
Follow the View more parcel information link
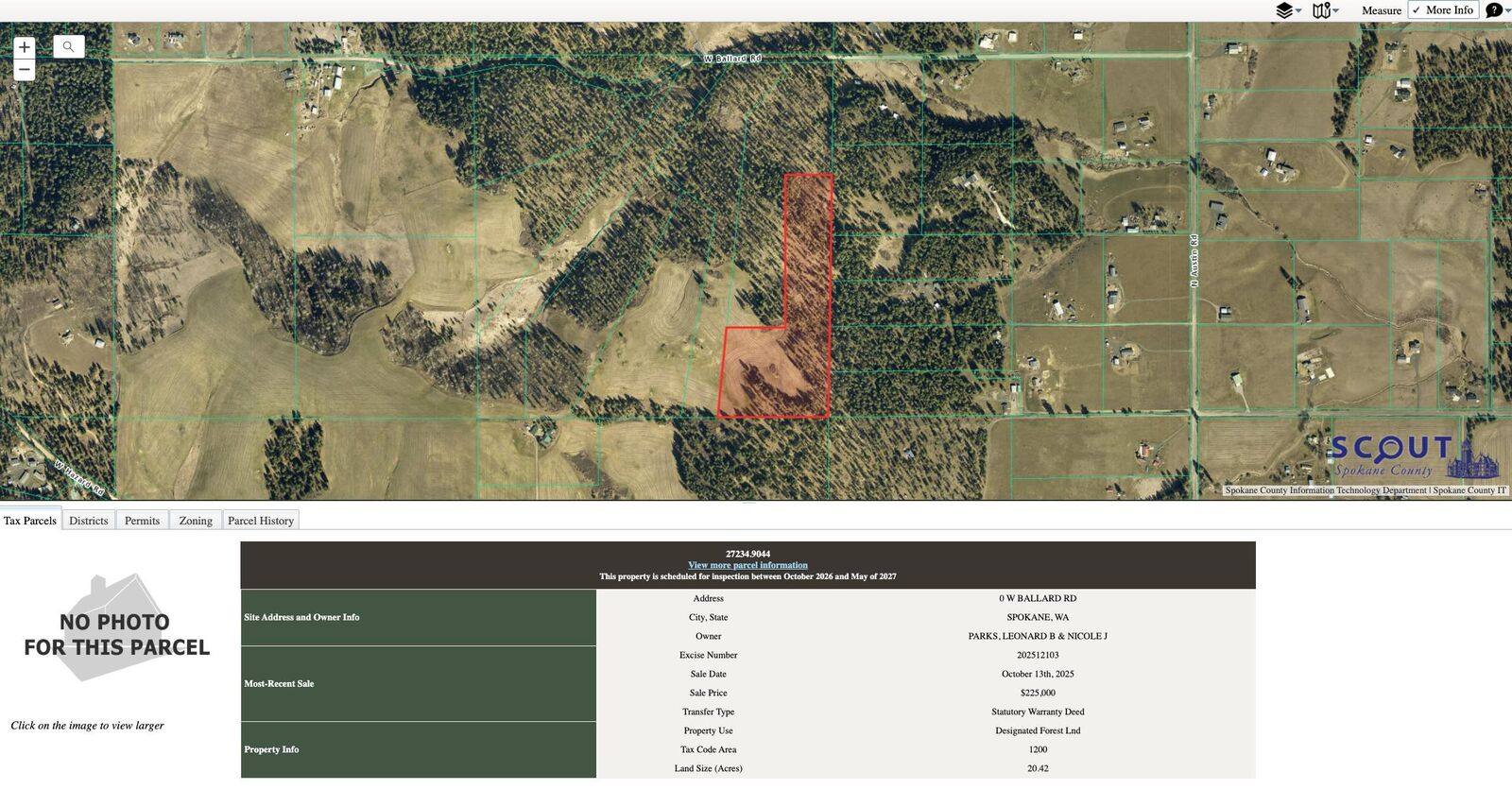pos(747,565)
